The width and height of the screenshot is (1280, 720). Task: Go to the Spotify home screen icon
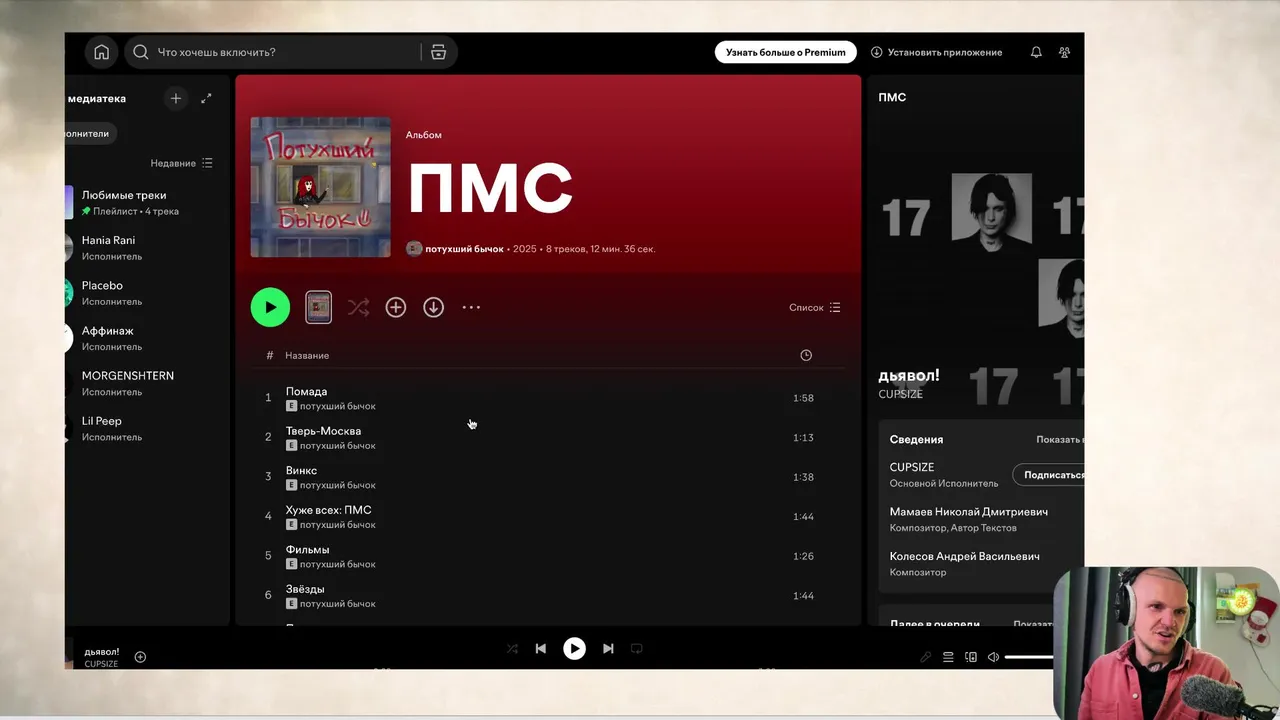pyautogui.click(x=101, y=52)
